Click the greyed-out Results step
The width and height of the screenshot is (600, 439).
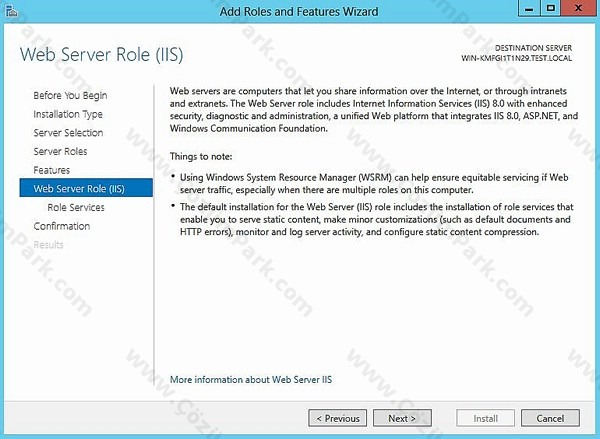point(48,245)
